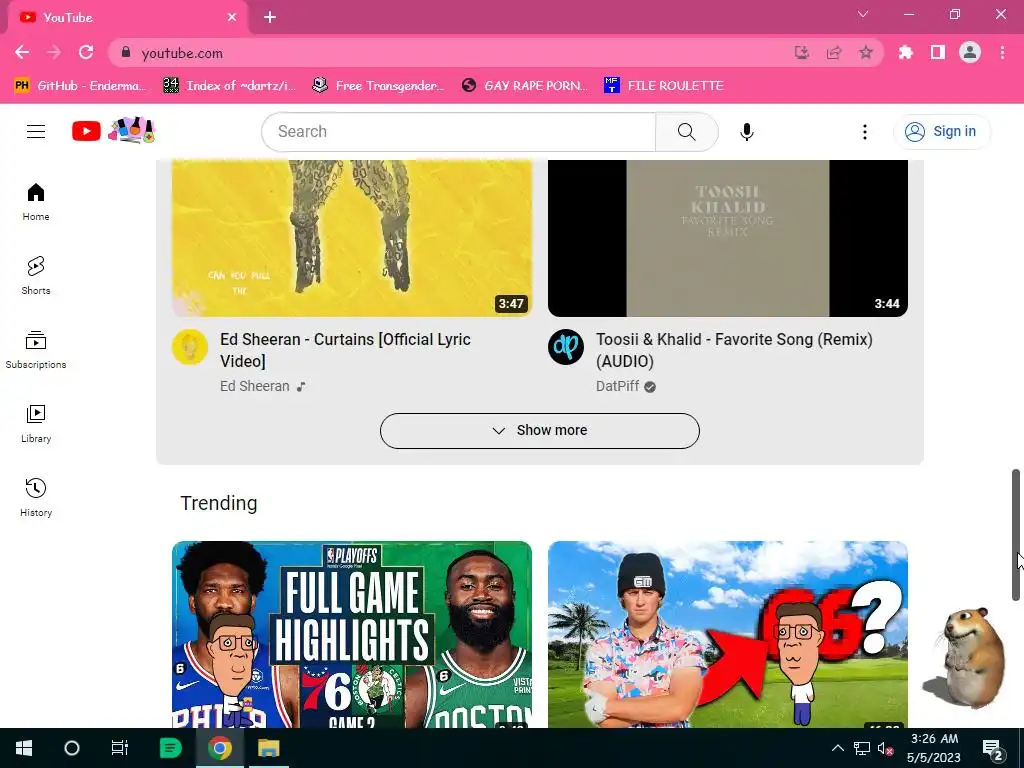Open the Cortana circle on the taskbar
The height and width of the screenshot is (768, 1024).
pos(72,748)
